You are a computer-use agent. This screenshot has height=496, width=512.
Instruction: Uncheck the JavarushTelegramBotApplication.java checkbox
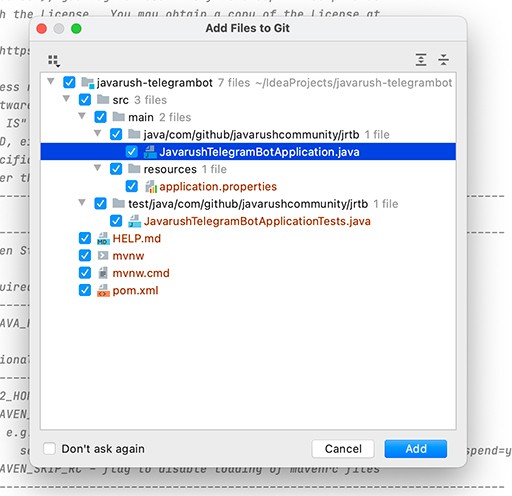click(x=132, y=152)
